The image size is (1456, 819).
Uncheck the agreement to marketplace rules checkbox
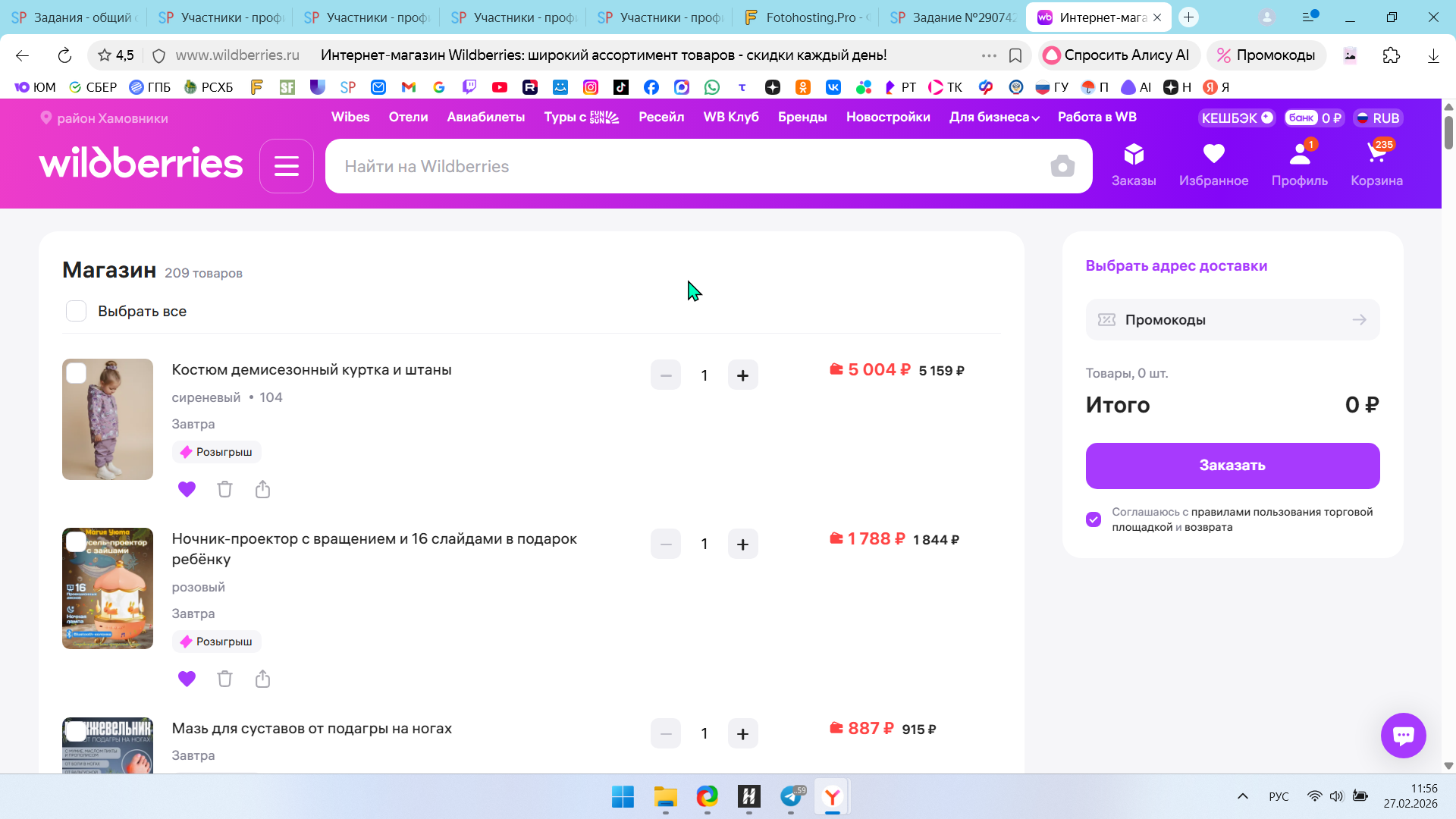pyautogui.click(x=1093, y=519)
